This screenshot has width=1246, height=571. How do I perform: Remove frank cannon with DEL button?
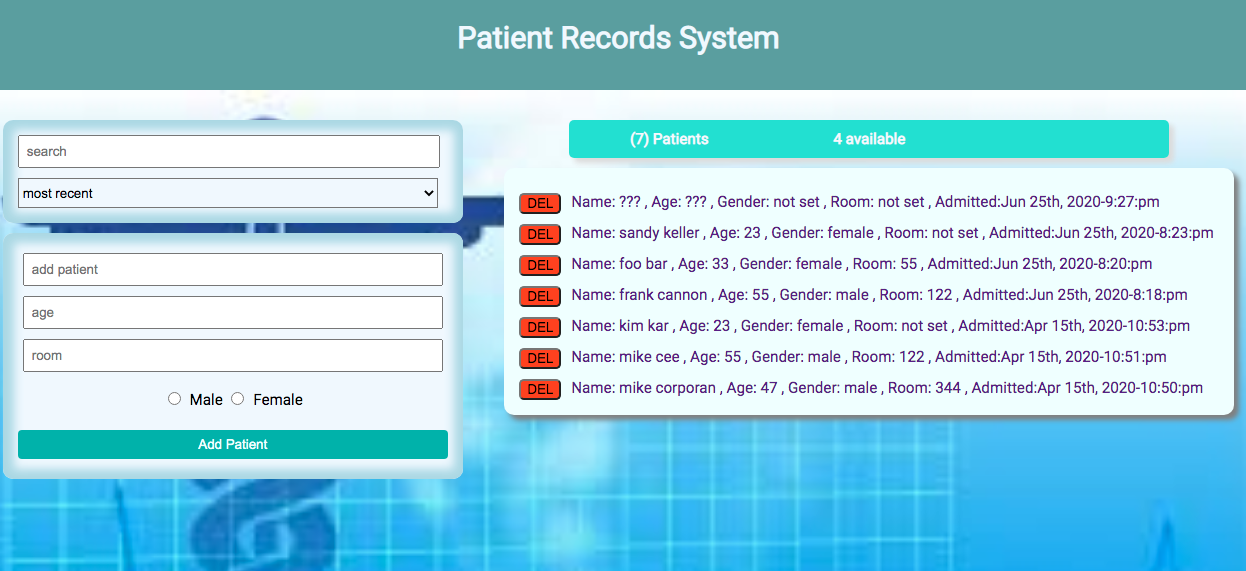click(540, 296)
